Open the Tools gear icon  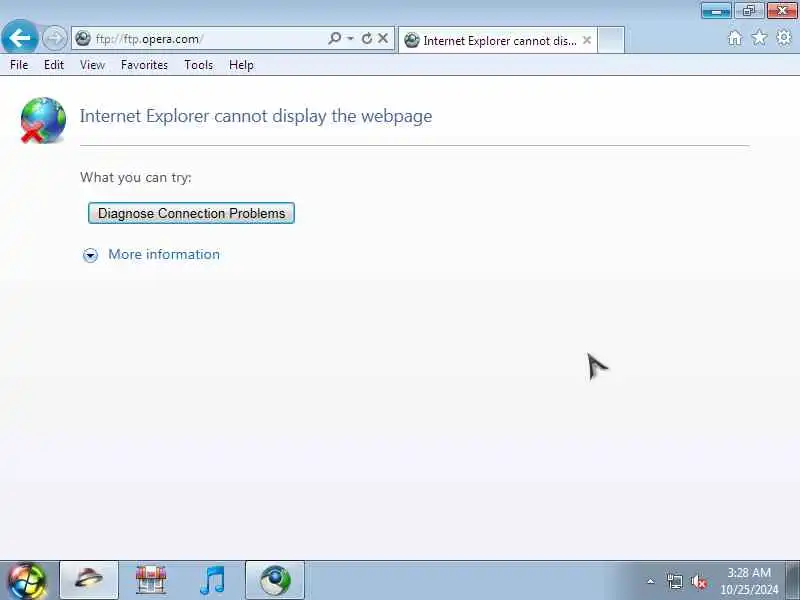coord(784,37)
